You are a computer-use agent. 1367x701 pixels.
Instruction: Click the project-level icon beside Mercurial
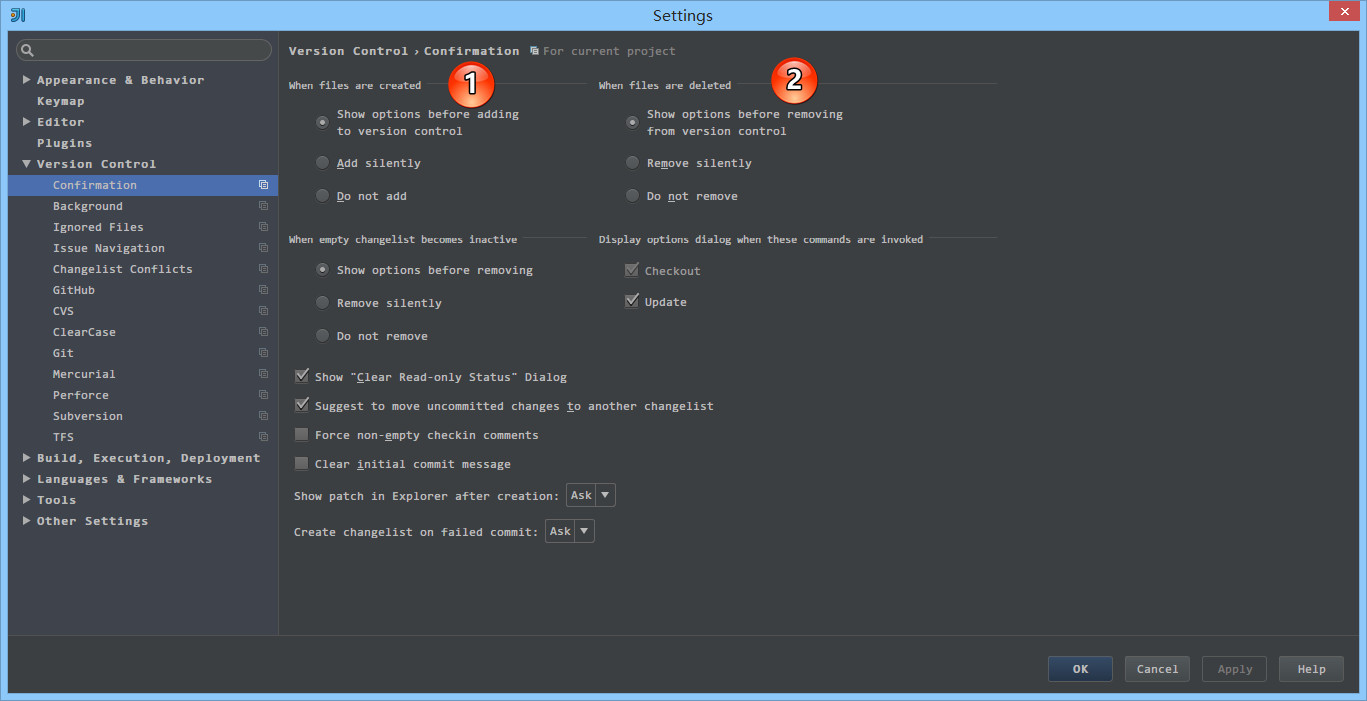tap(263, 374)
